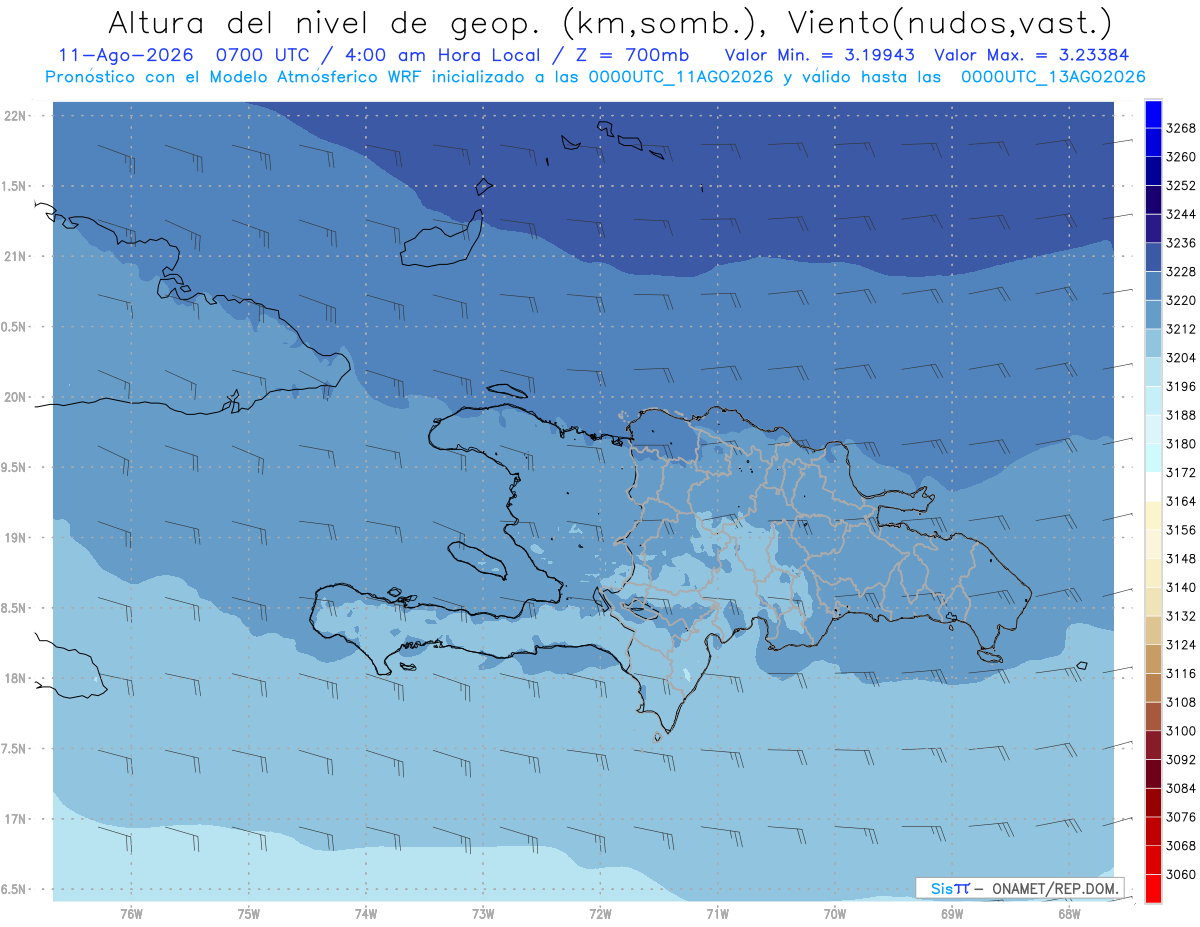Click the 20N latitude label
Image resolution: width=1200 pixels, height=927 pixels.
pos(17,398)
